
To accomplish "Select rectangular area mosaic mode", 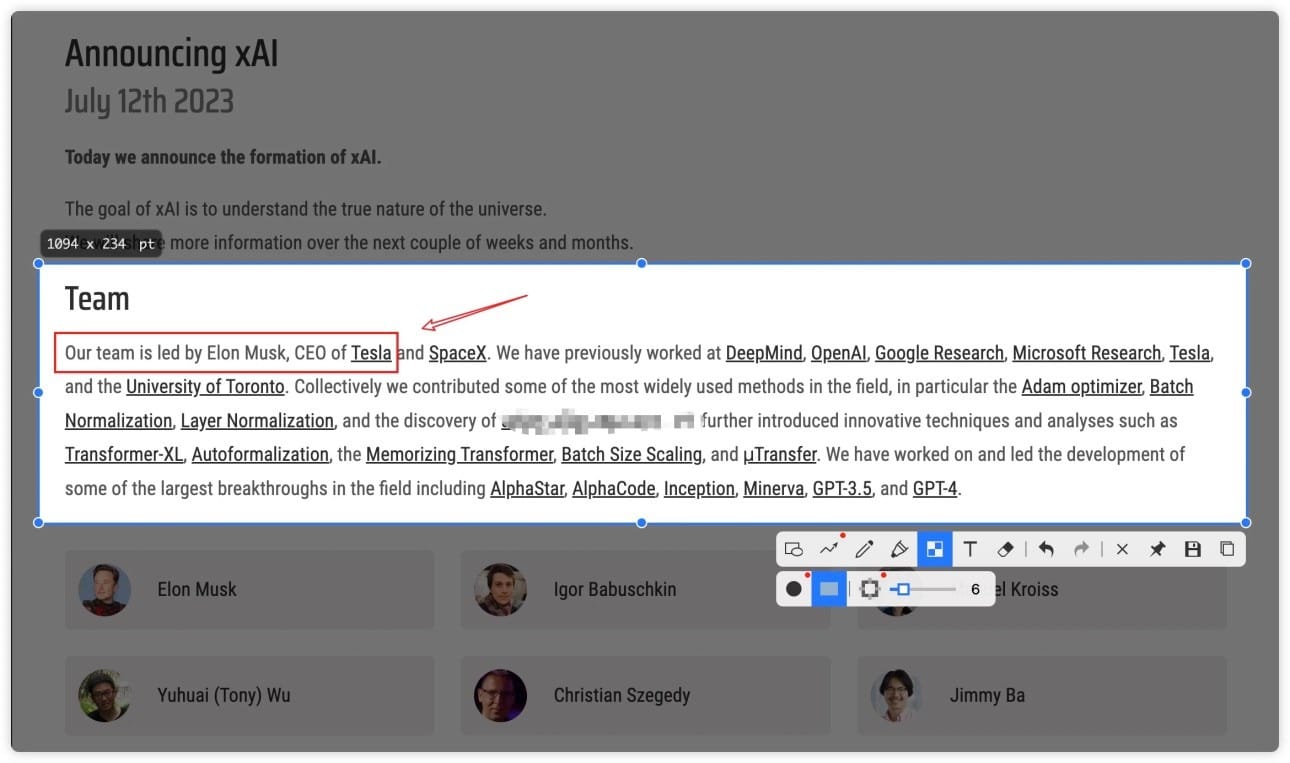I will click(x=829, y=589).
